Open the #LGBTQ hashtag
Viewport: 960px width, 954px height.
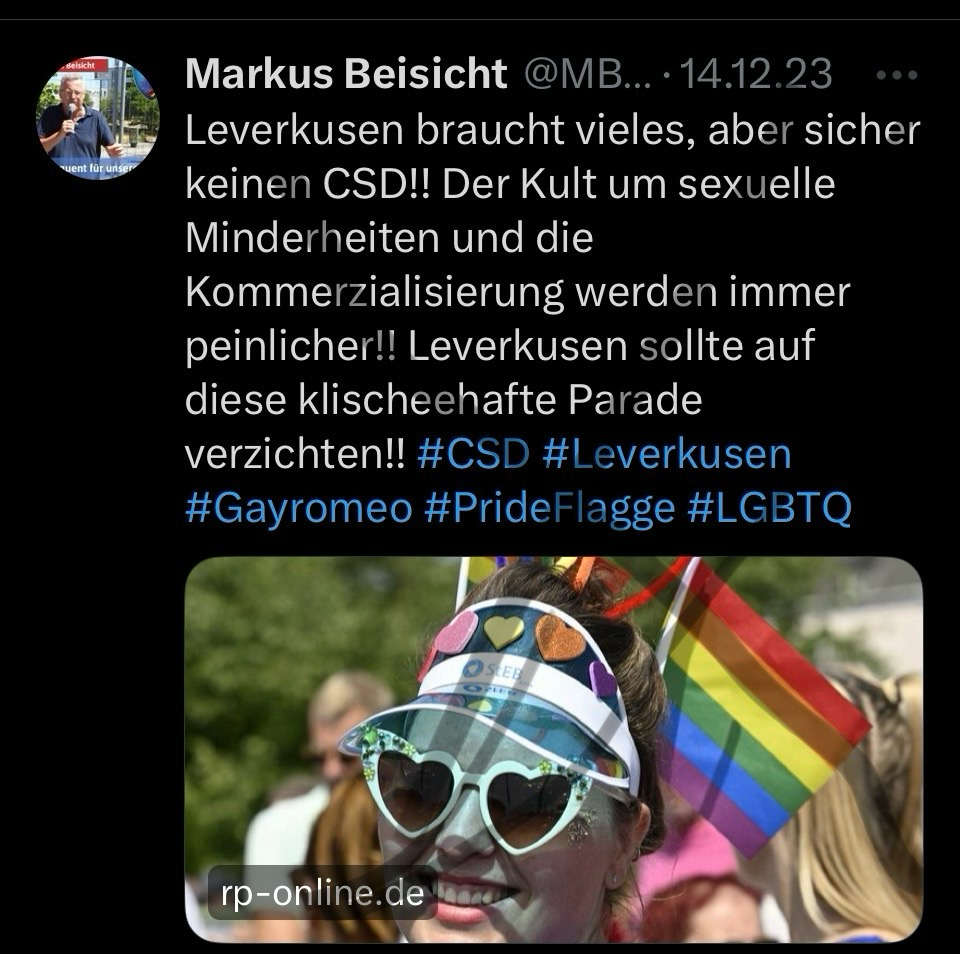770,508
